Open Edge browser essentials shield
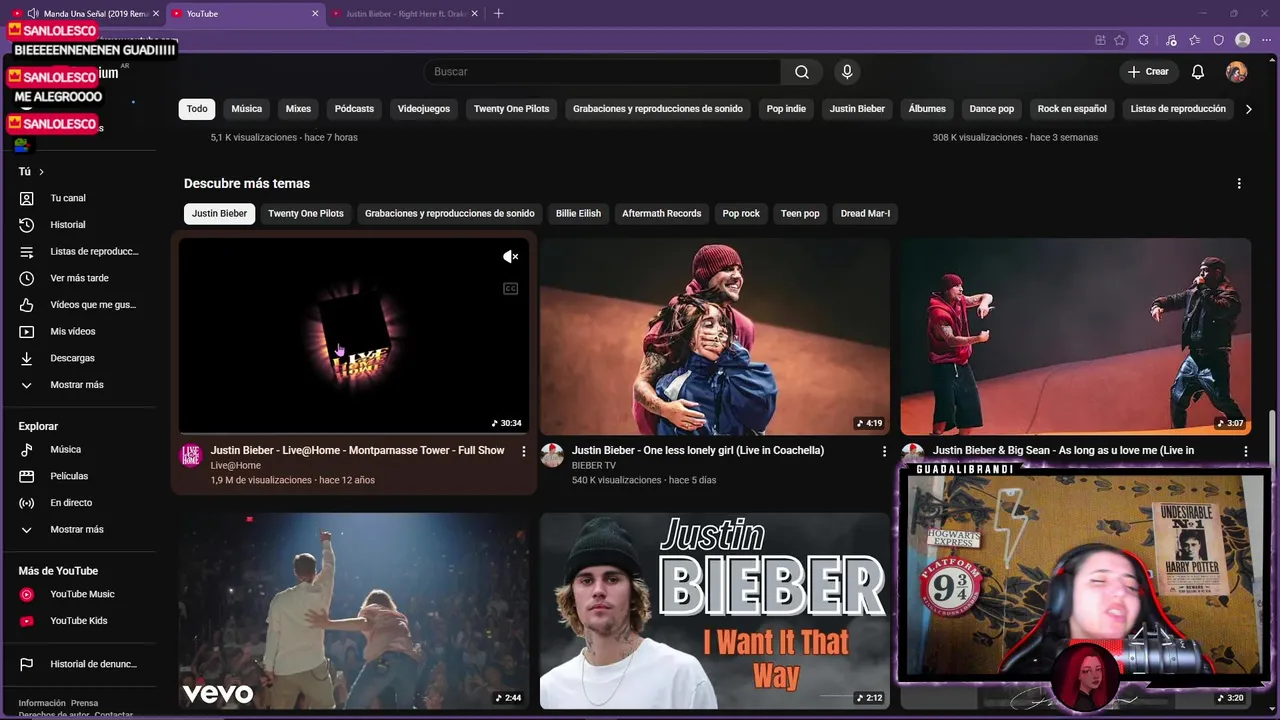The width and height of the screenshot is (1280, 720). [1219, 40]
